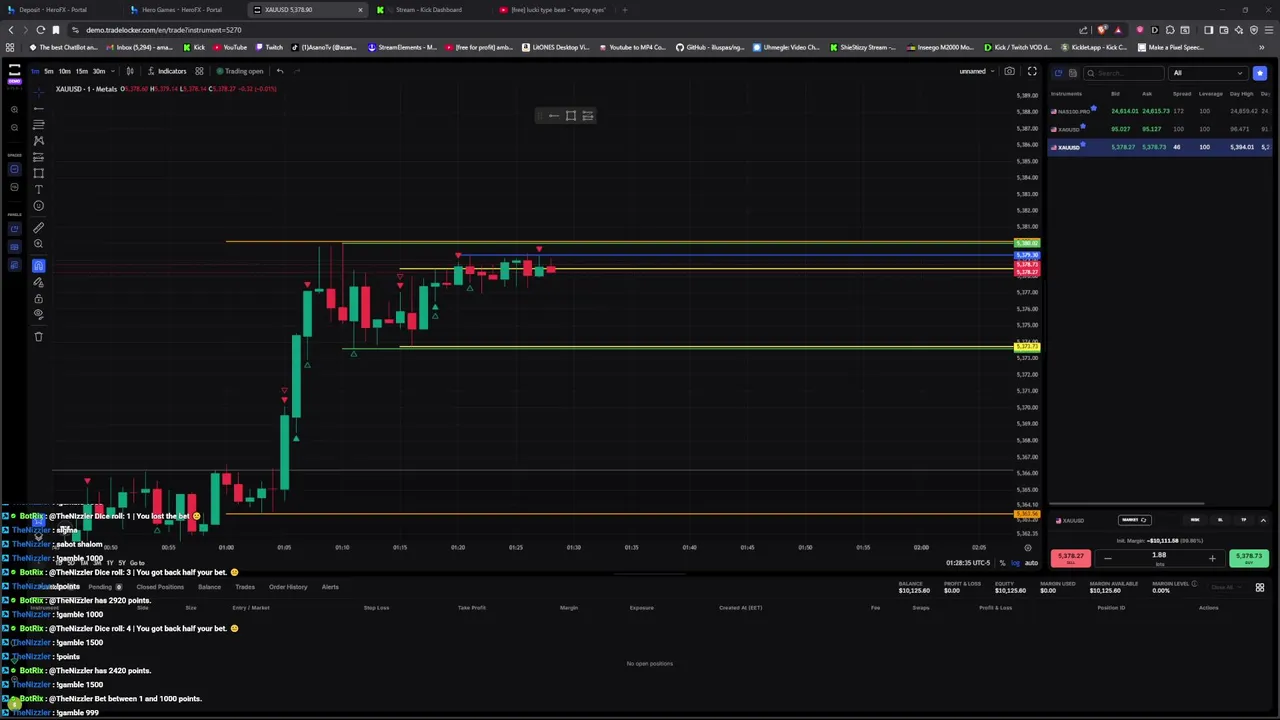
Task: Open the Order History tab
Action: (x=288, y=587)
